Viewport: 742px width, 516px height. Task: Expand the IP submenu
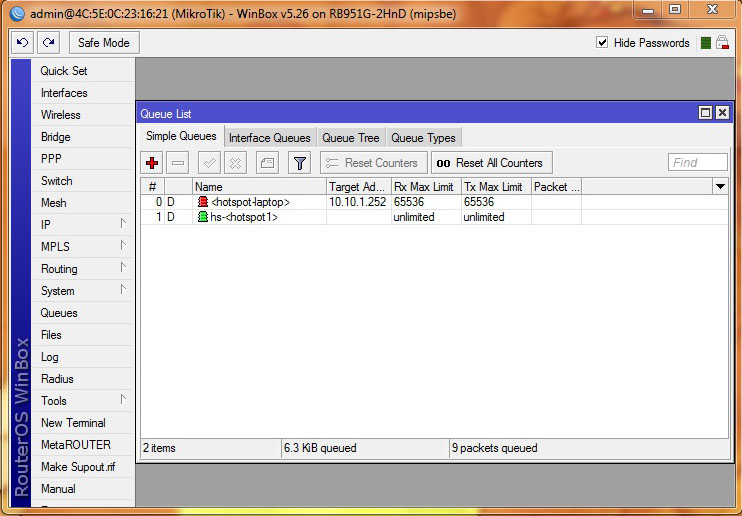click(123, 224)
